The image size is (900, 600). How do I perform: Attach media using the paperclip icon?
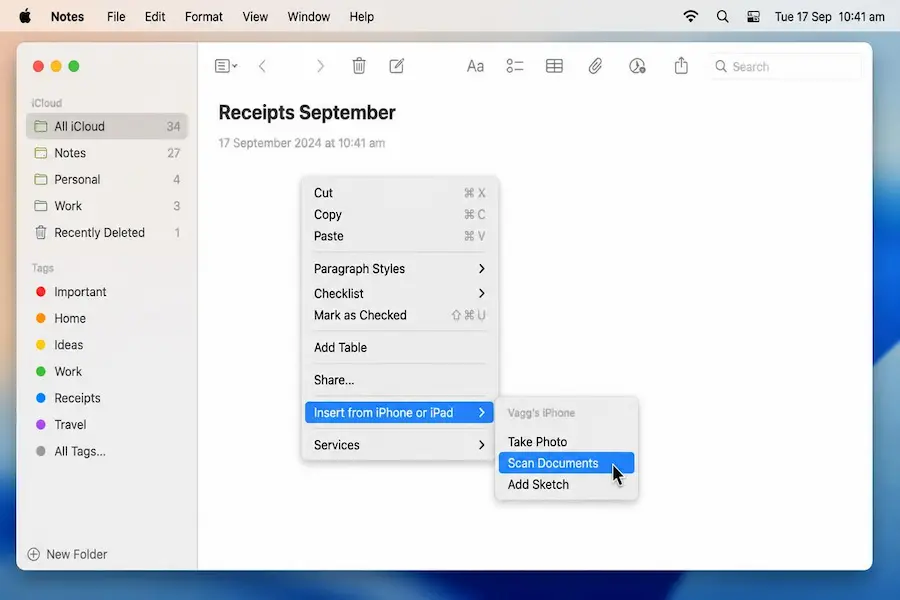coord(595,66)
